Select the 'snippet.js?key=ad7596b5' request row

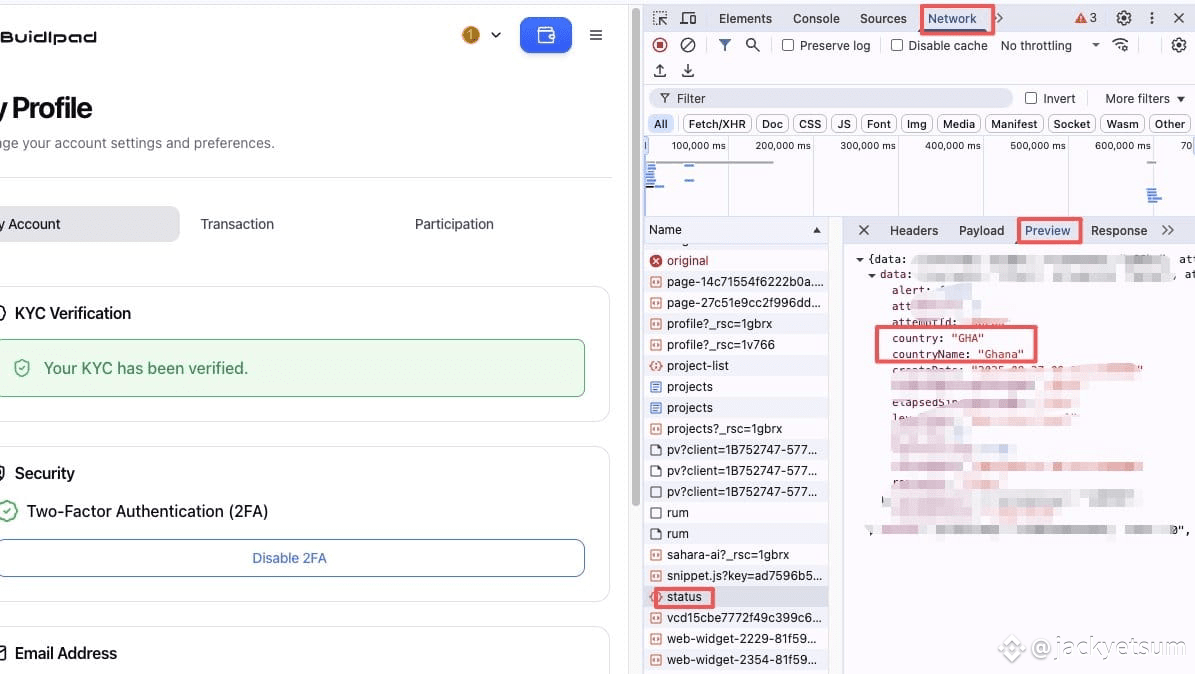[x=736, y=576]
